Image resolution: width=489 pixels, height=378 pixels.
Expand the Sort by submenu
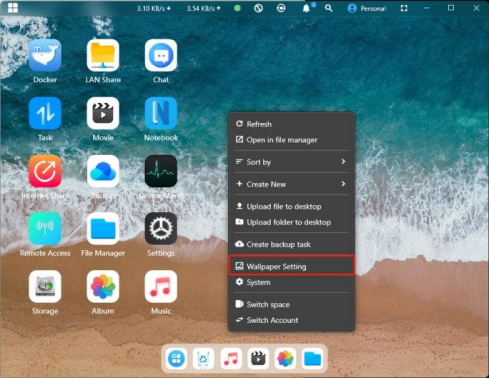click(292, 162)
